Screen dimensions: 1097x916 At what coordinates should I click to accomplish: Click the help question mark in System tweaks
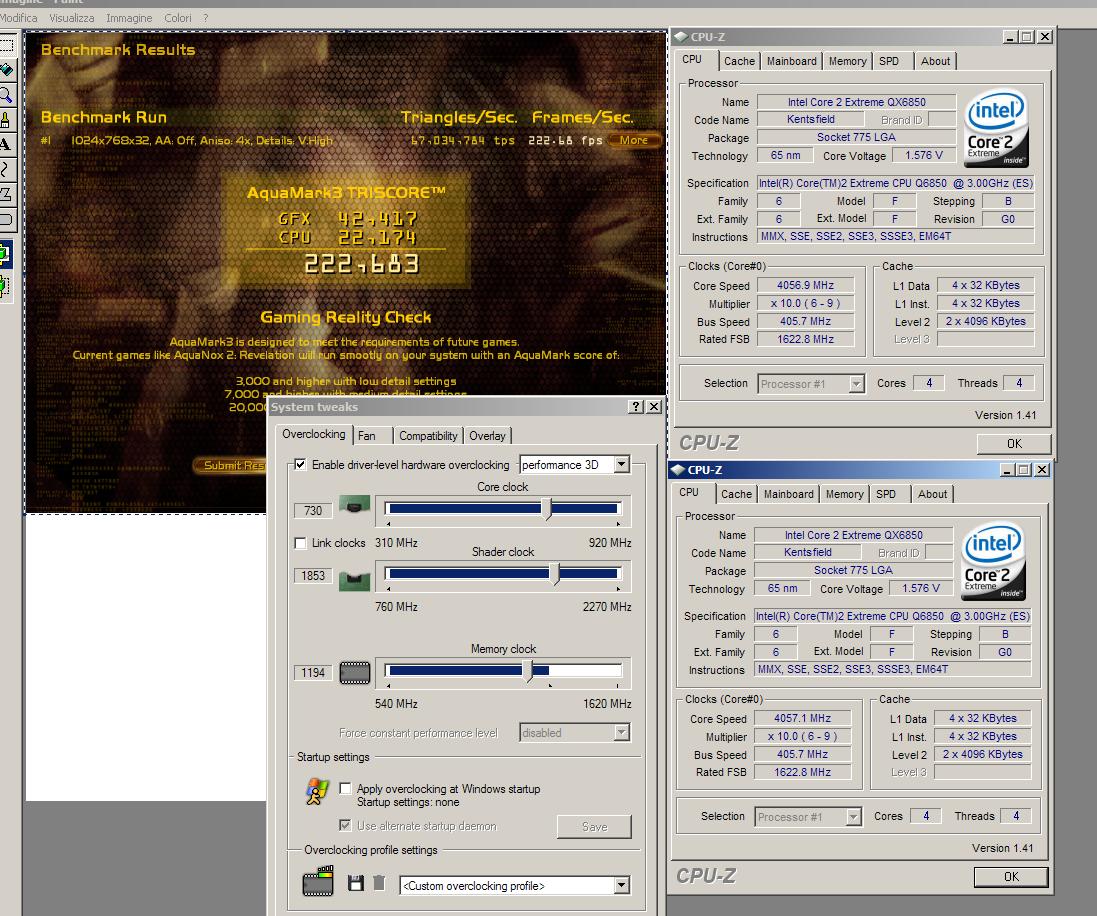tap(636, 407)
